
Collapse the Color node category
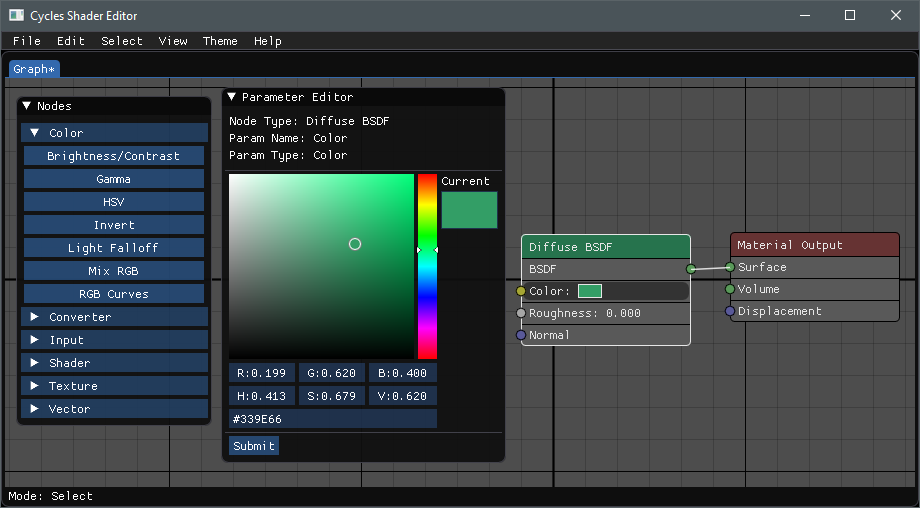pos(115,133)
